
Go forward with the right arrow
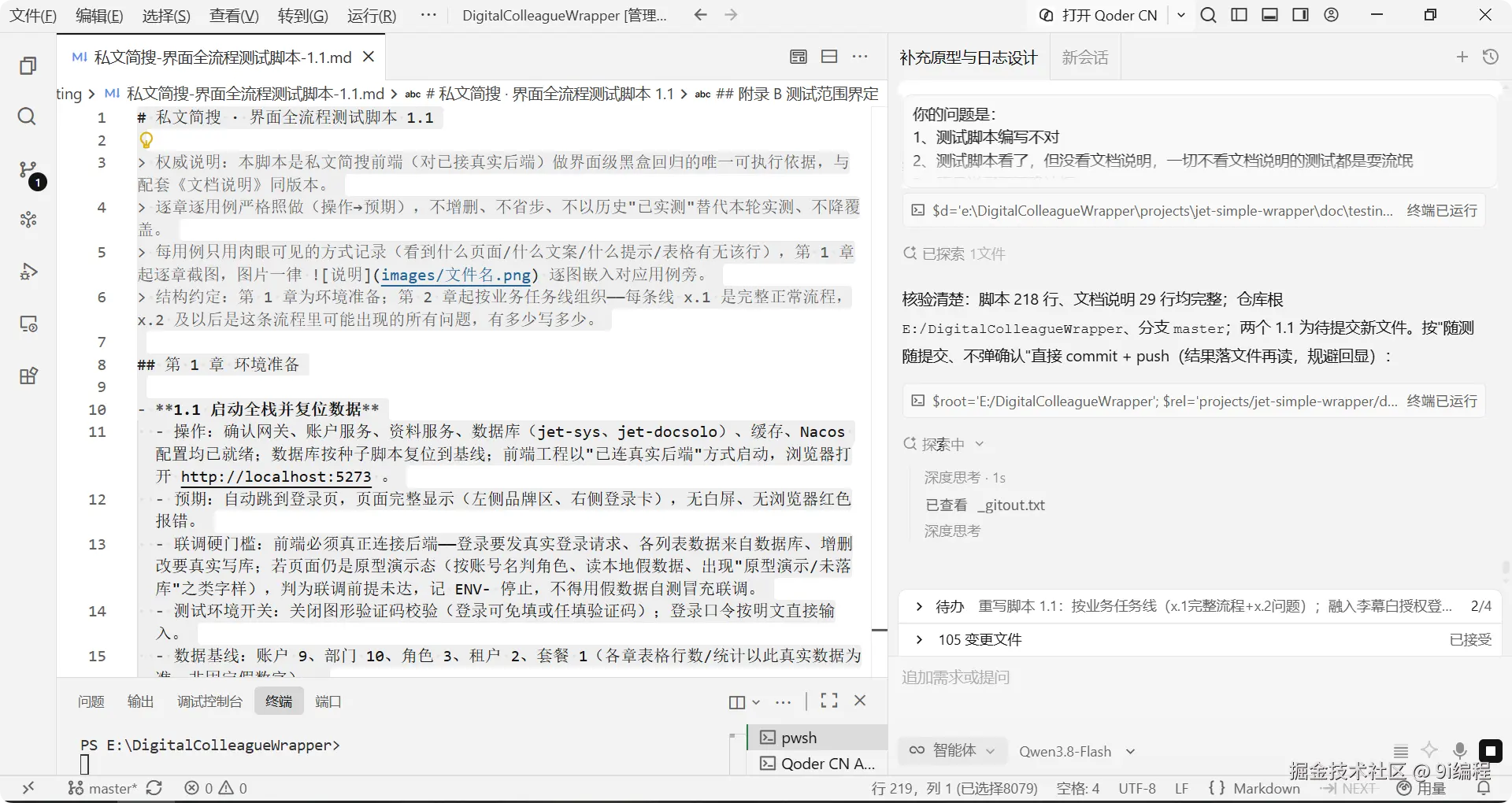click(731, 15)
